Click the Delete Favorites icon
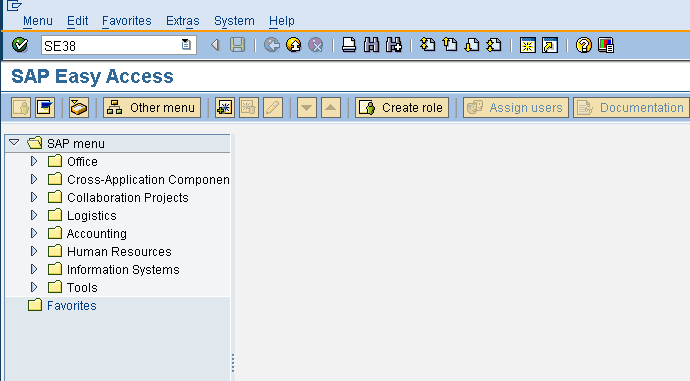The image size is (690, 381). [x=249, y=107]
